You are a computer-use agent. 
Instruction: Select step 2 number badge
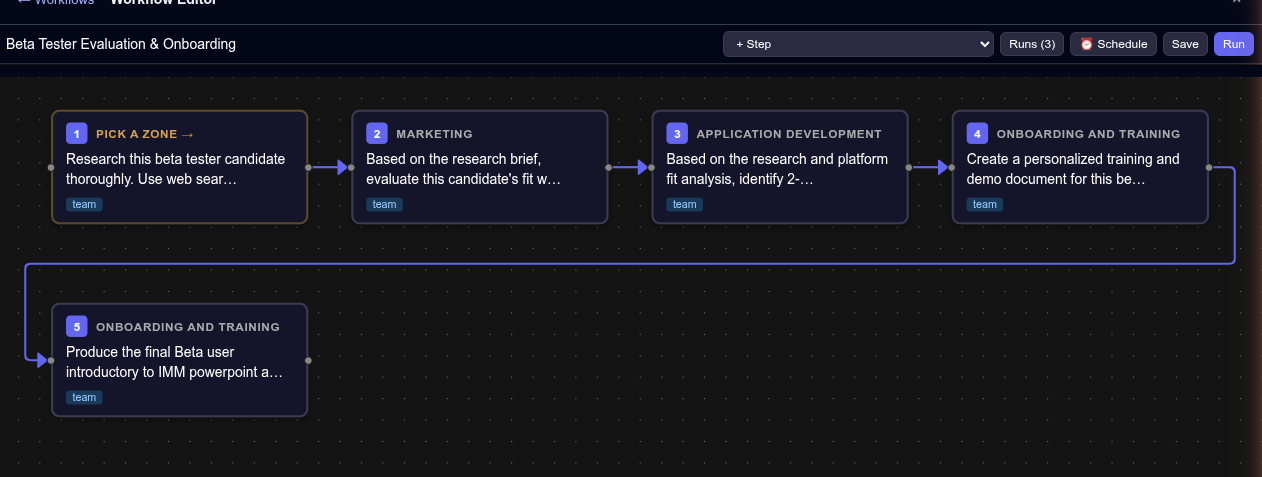377,133
